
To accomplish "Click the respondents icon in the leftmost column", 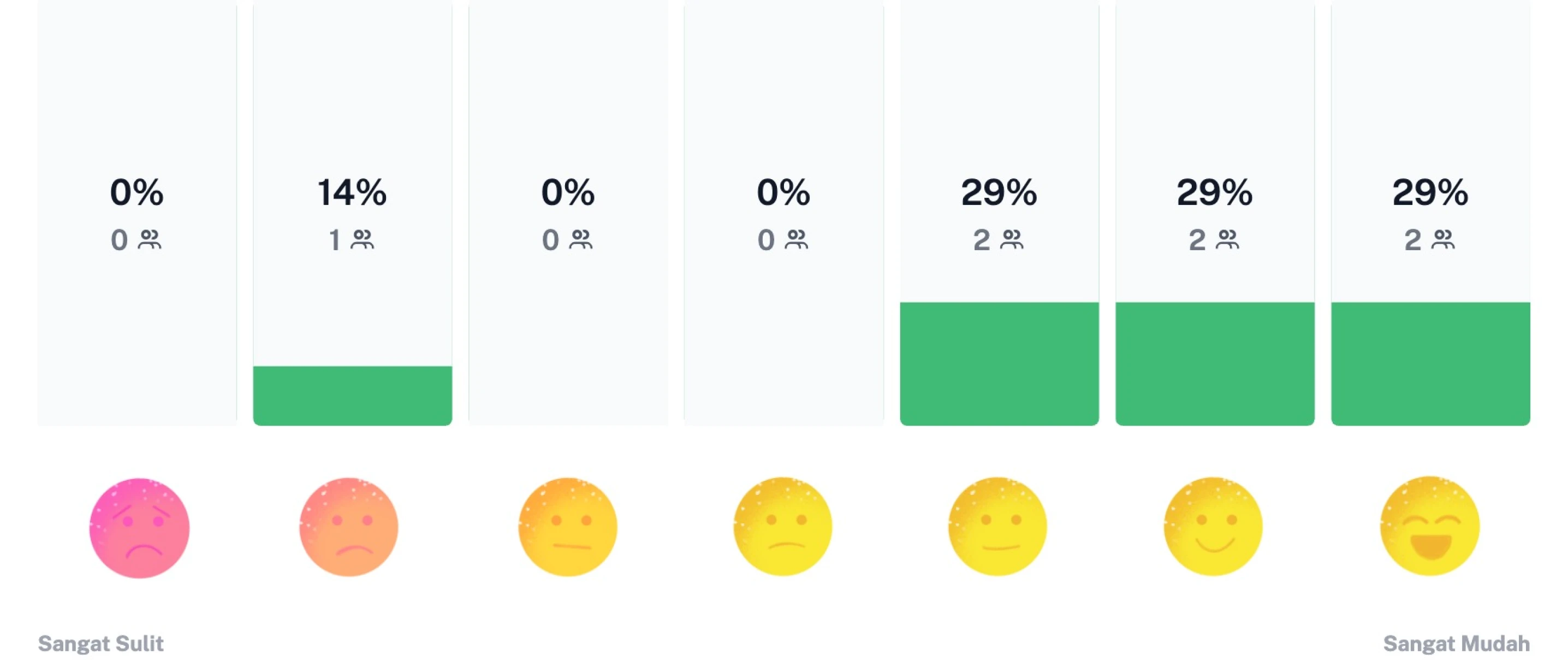I will pos(150,239).
